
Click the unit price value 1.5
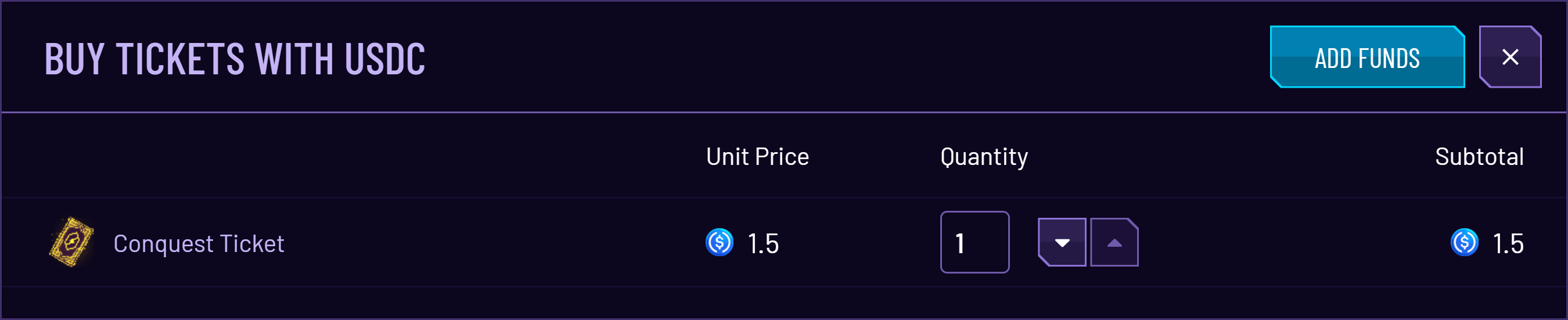(x=763, y=243)
